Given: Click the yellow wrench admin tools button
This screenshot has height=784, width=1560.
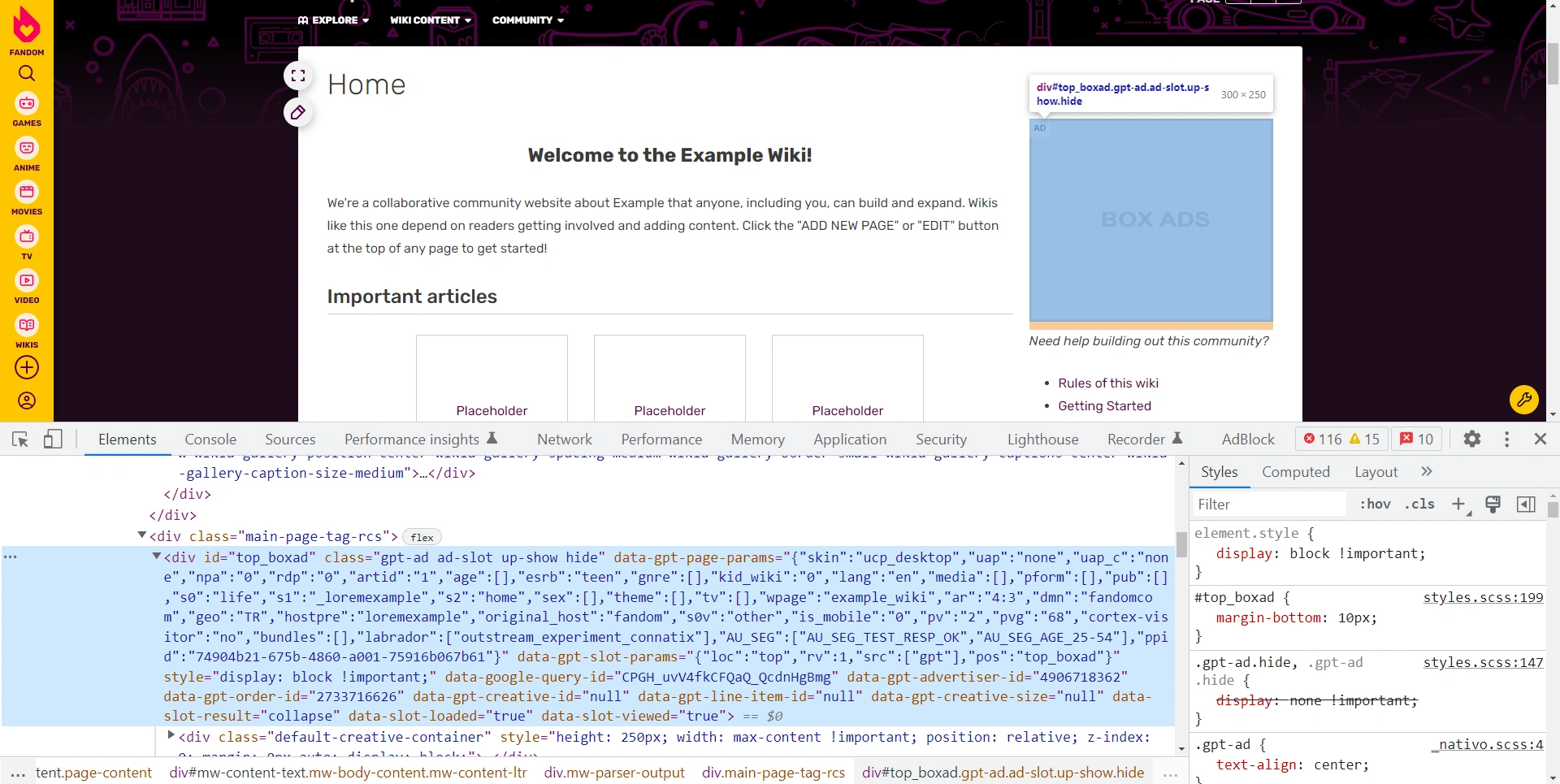Looking at the screenshot, I should point(1523,400).
